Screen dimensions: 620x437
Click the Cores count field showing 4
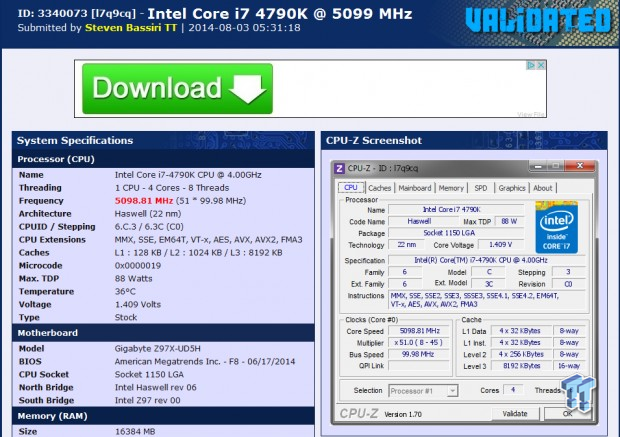pyautogui.click(x=513, y=390)
